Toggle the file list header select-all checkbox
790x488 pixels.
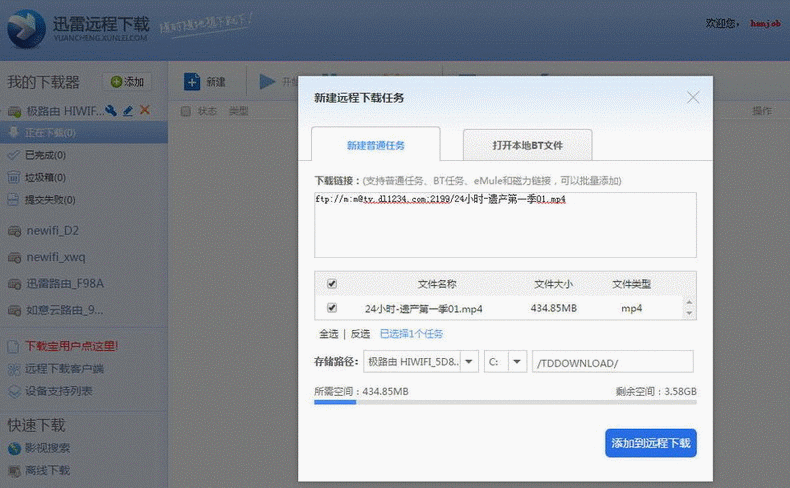tap(332, 284)
